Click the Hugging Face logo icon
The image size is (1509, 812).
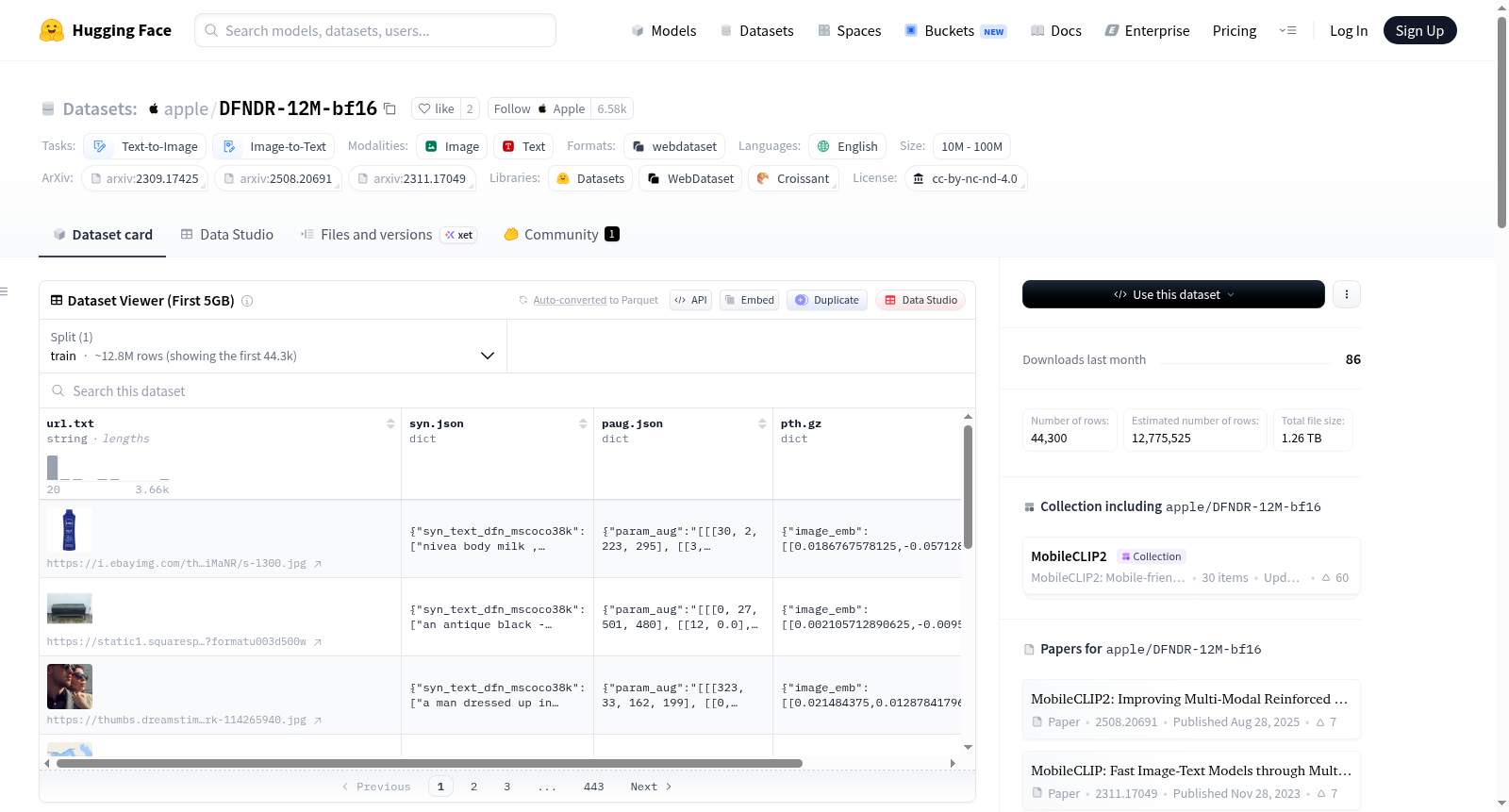coord(52,30)
